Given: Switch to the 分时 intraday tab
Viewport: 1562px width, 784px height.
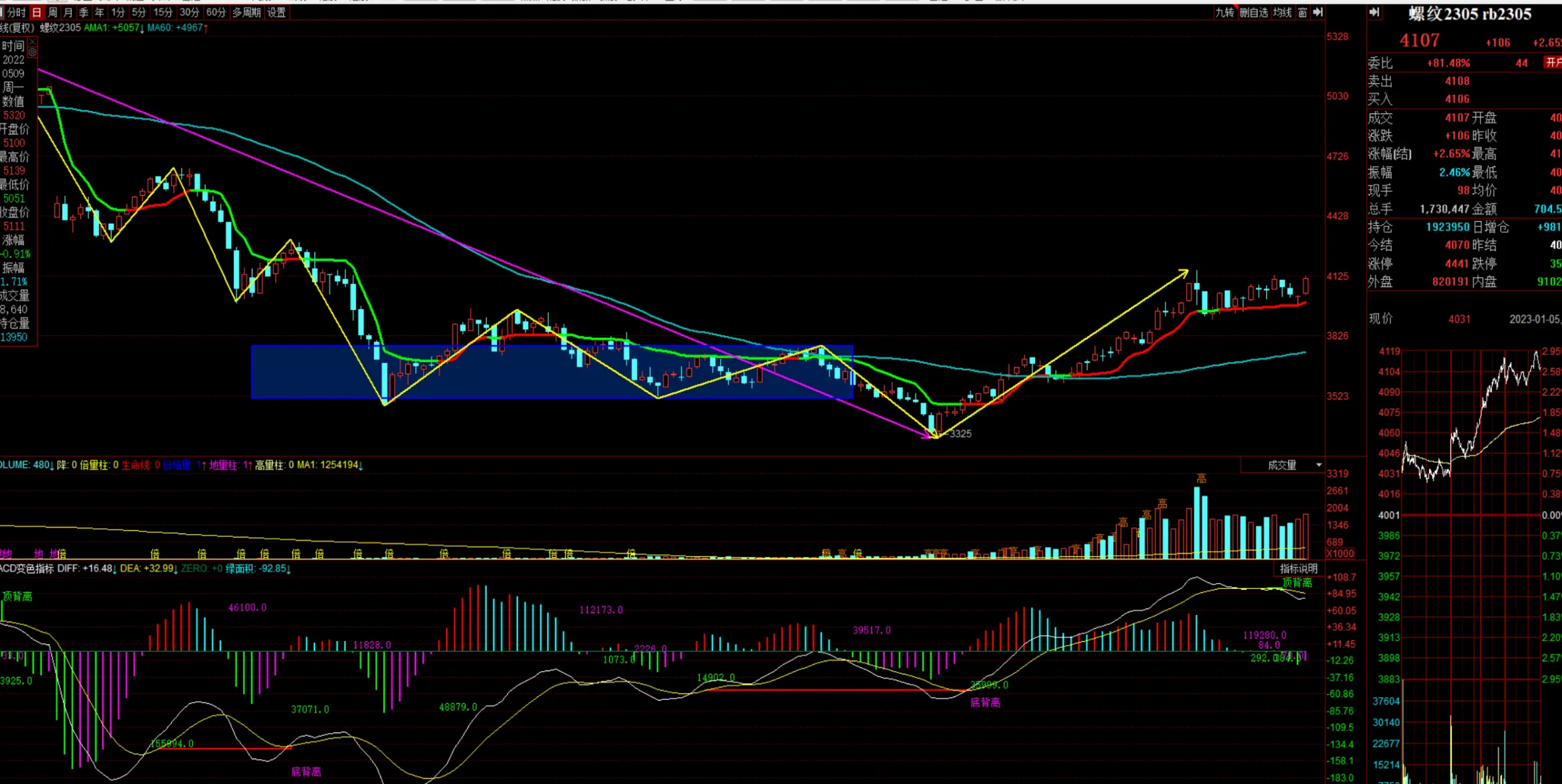Looking at the screenshot, I should coord(15,12).
